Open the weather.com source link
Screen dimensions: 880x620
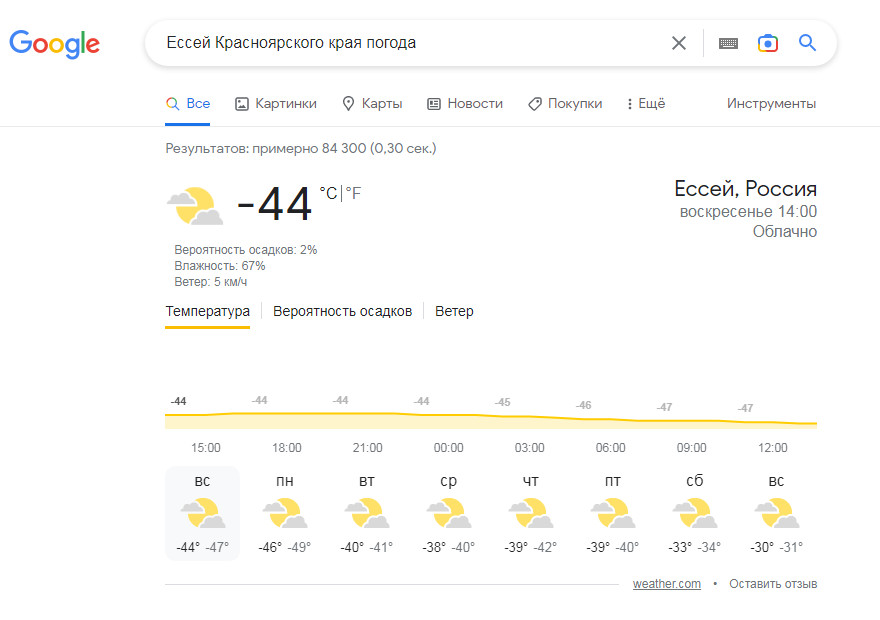[667, 584]
